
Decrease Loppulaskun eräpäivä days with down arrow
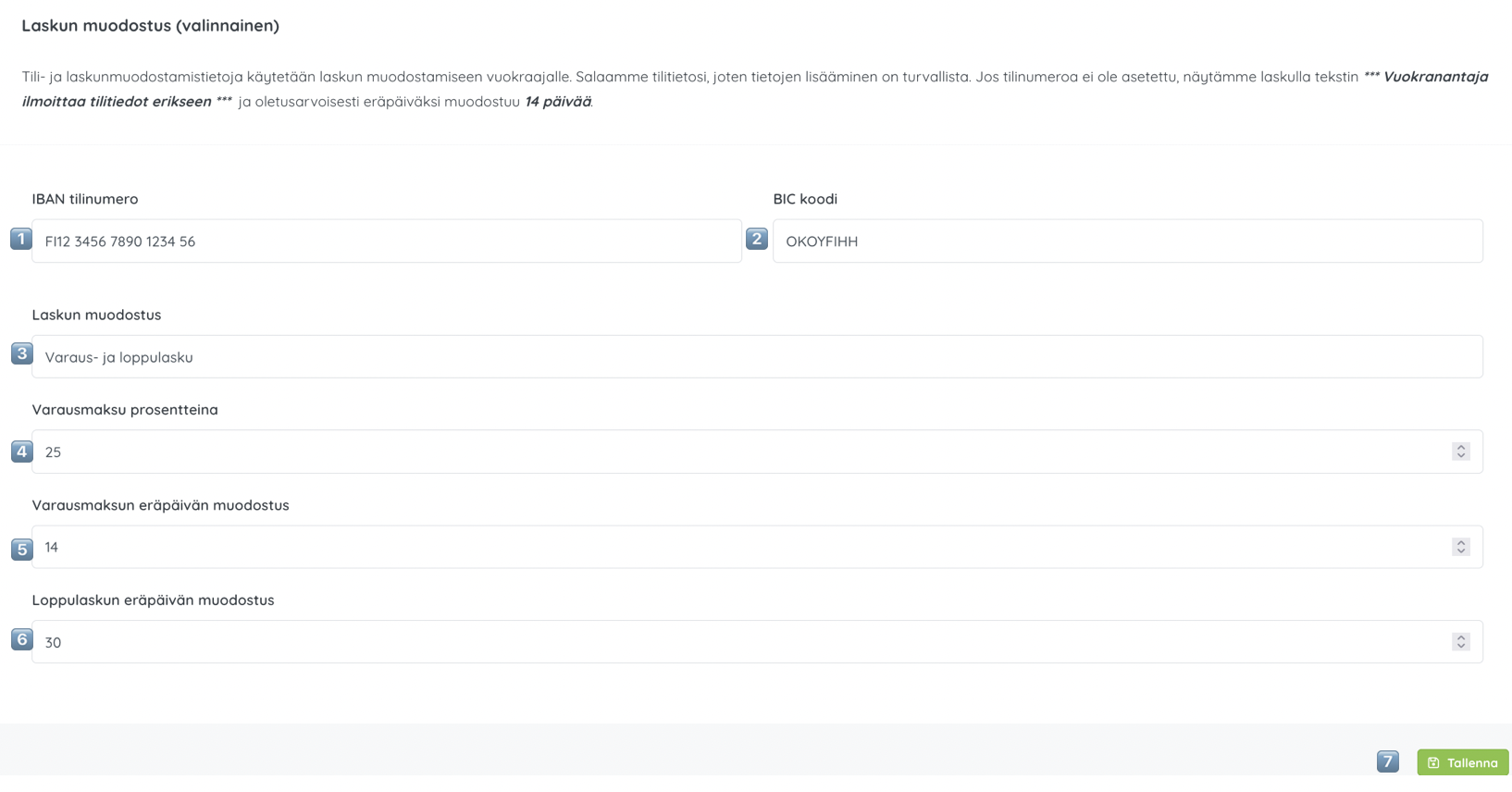coord(1461,646)
